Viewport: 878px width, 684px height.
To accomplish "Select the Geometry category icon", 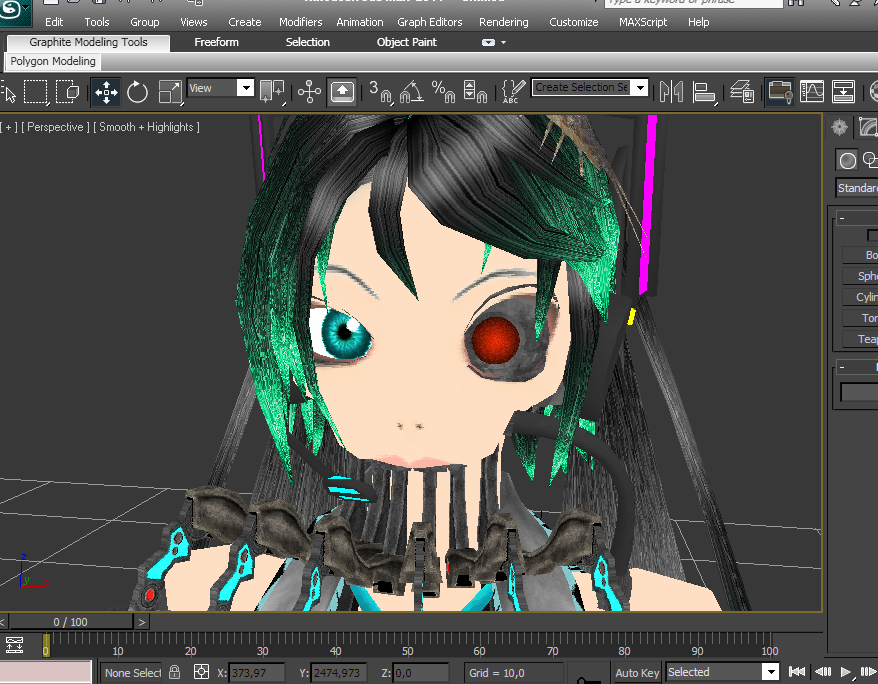I will (847, 160).
